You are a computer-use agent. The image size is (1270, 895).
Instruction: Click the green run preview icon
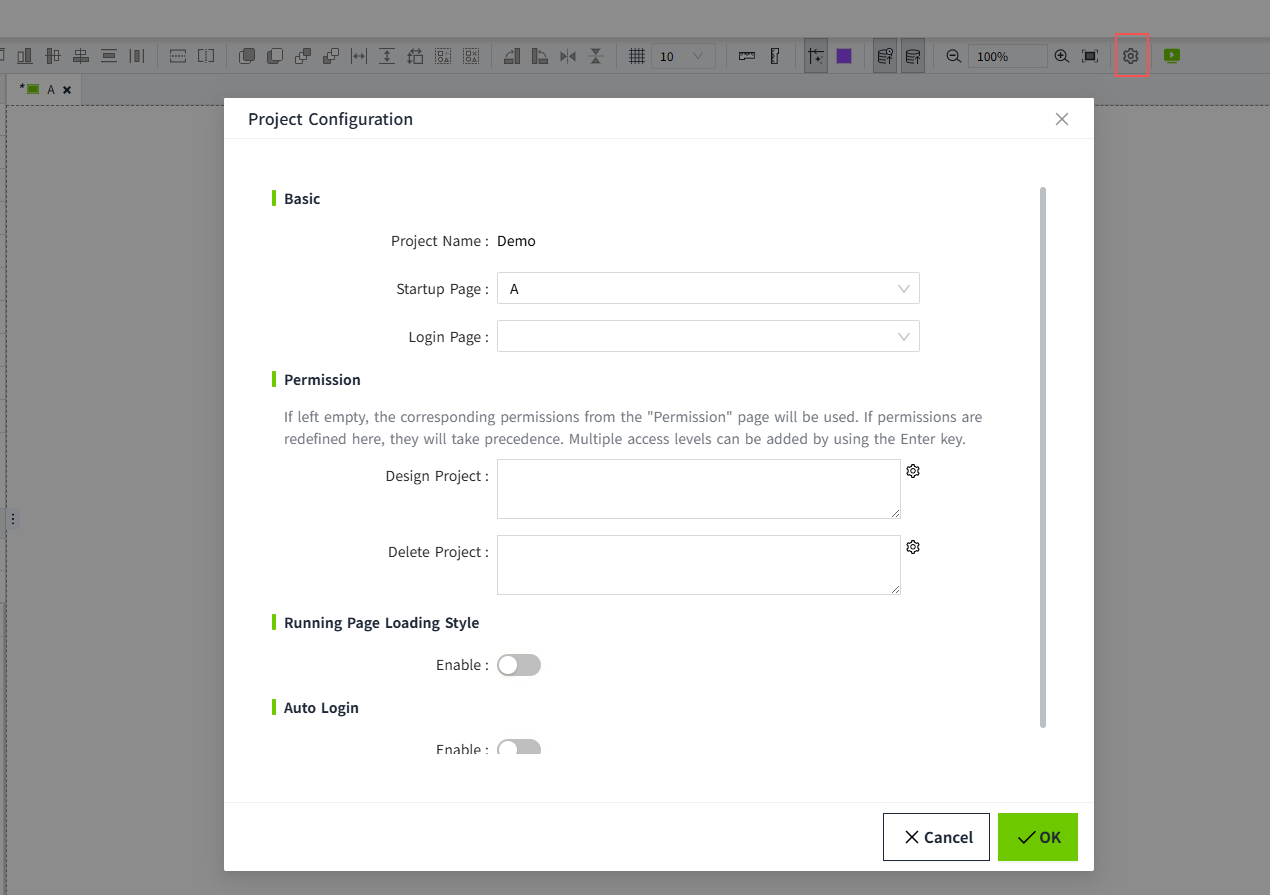click(x=1172, y=57)
